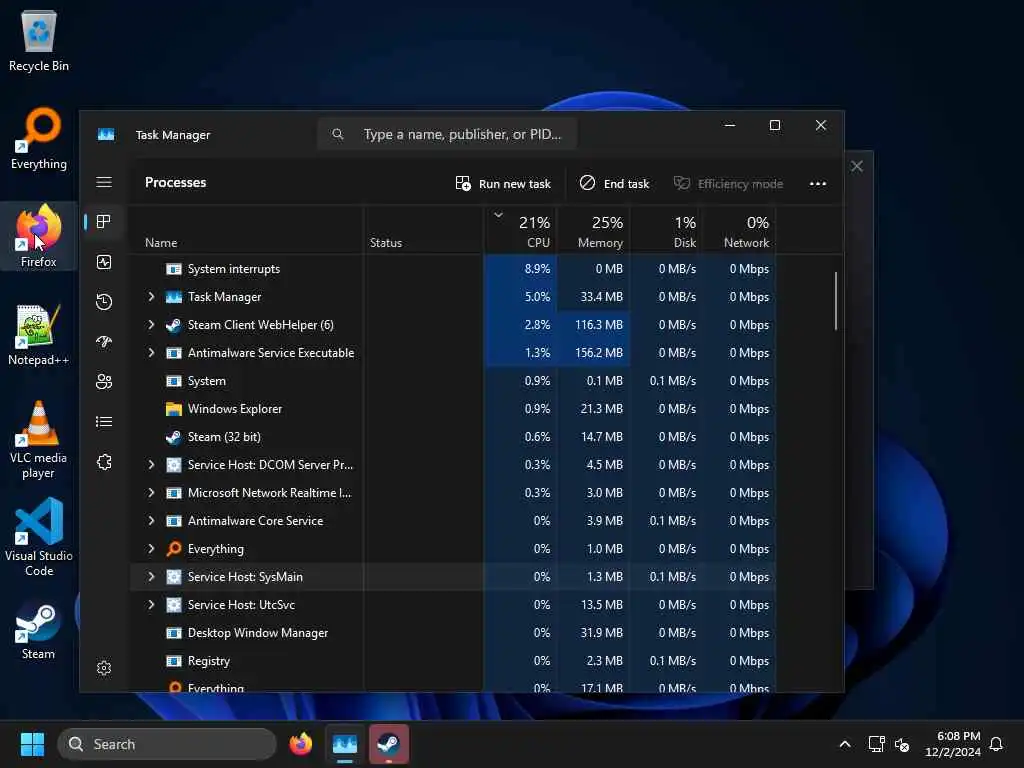Show hidden icons tray chevron
The width and height of the screenshot is (1024, 768).
(x=844, y=744)
